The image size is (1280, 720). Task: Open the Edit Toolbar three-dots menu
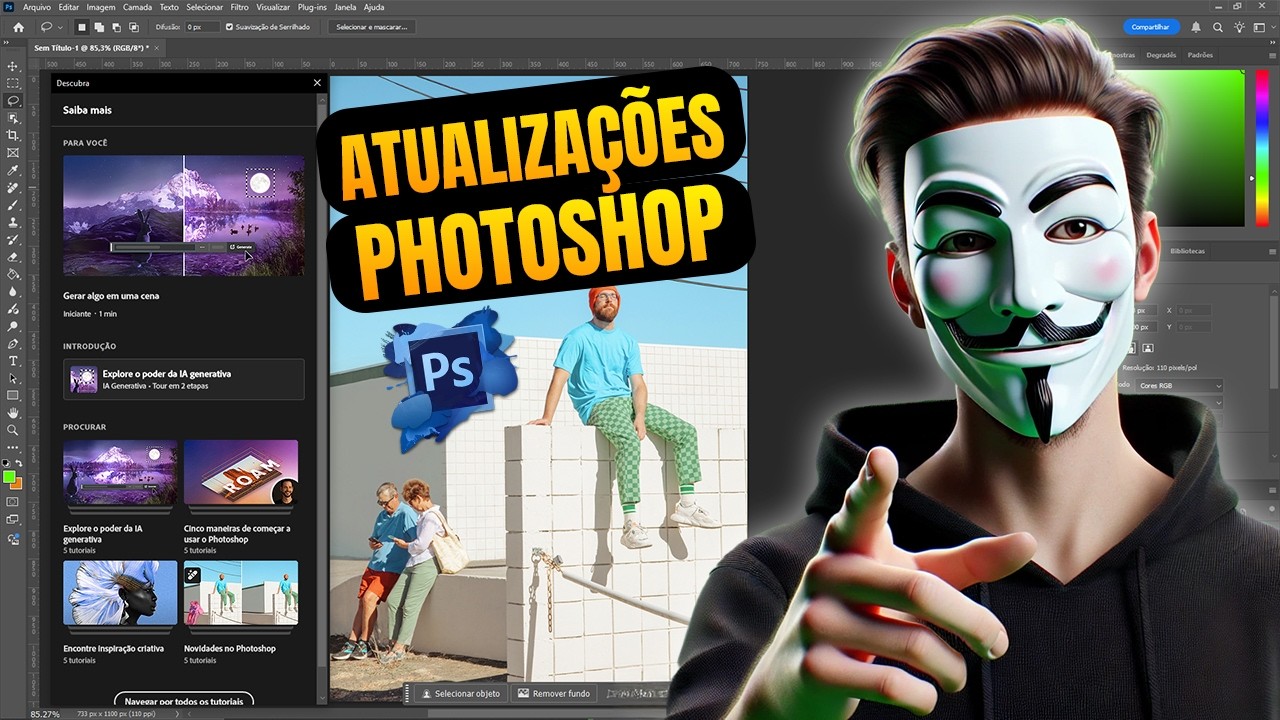click(x=13, y=447)
